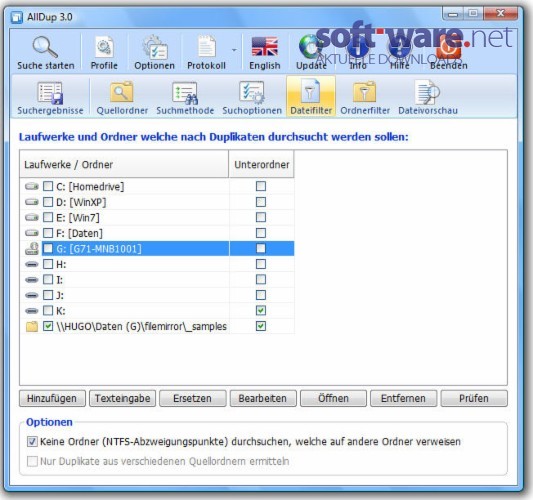Enable Unterordner for H: drive

click(x=261, y=264)
